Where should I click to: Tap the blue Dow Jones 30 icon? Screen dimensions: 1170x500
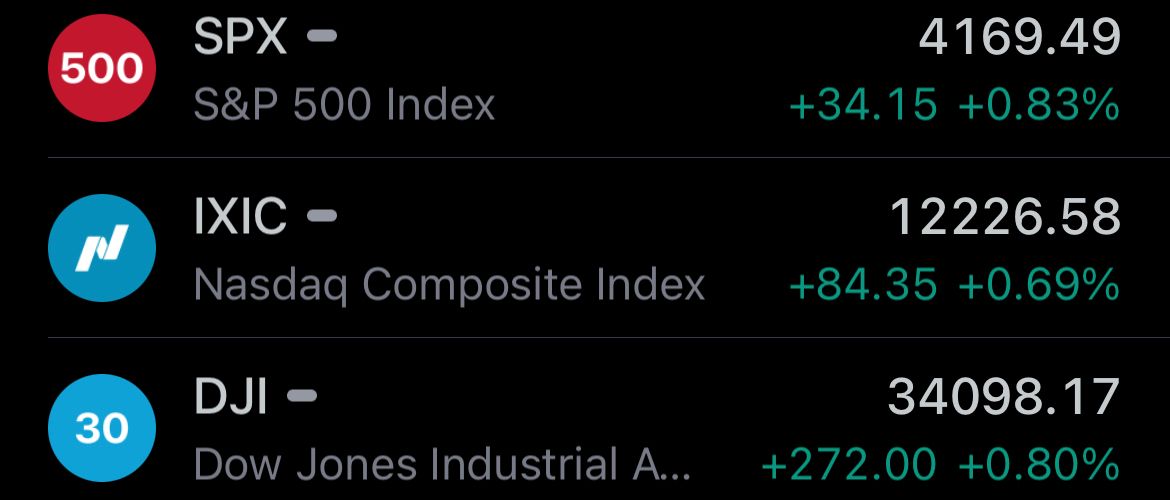click(101, 428)
